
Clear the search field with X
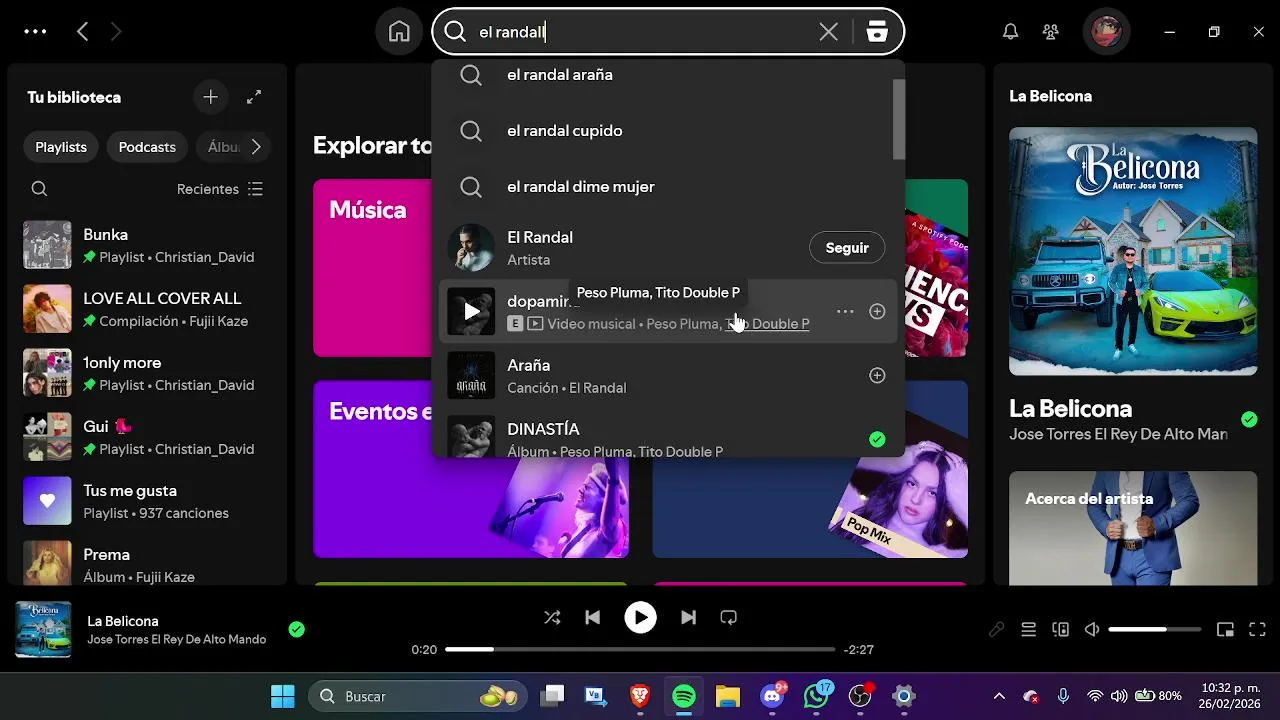click(x=828, y=32)
